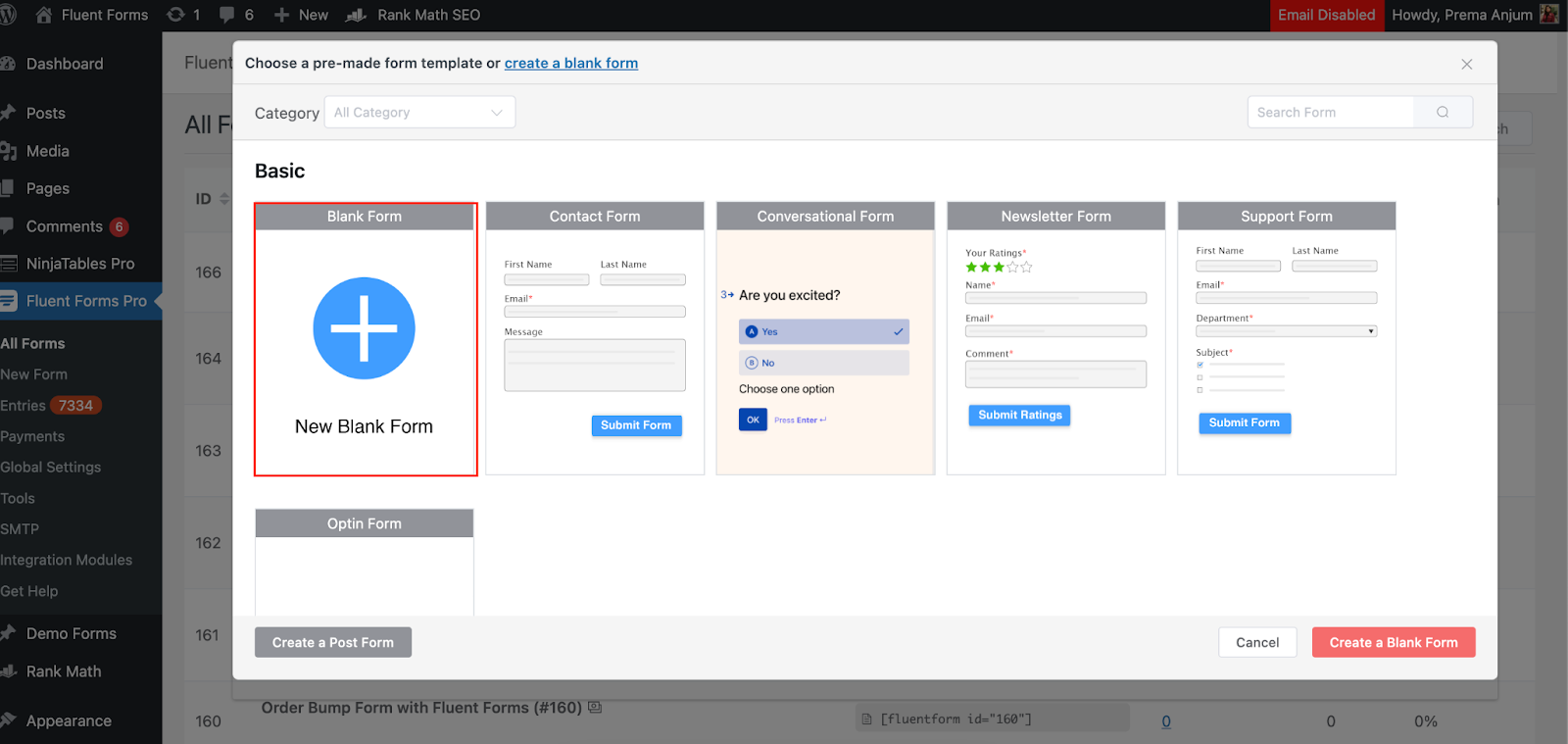Click the user avatar beside Prema Anjum

[x=1549, y=15]
